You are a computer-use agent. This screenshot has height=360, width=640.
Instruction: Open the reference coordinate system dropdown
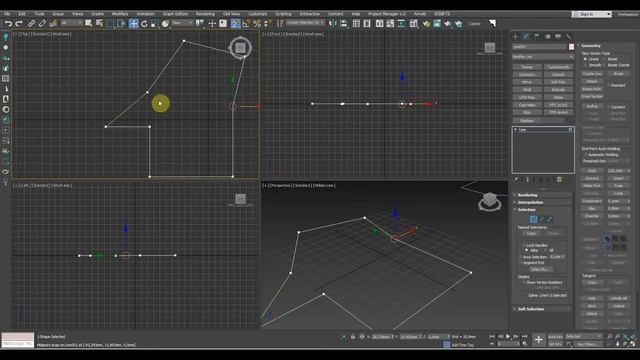(182, 23)
